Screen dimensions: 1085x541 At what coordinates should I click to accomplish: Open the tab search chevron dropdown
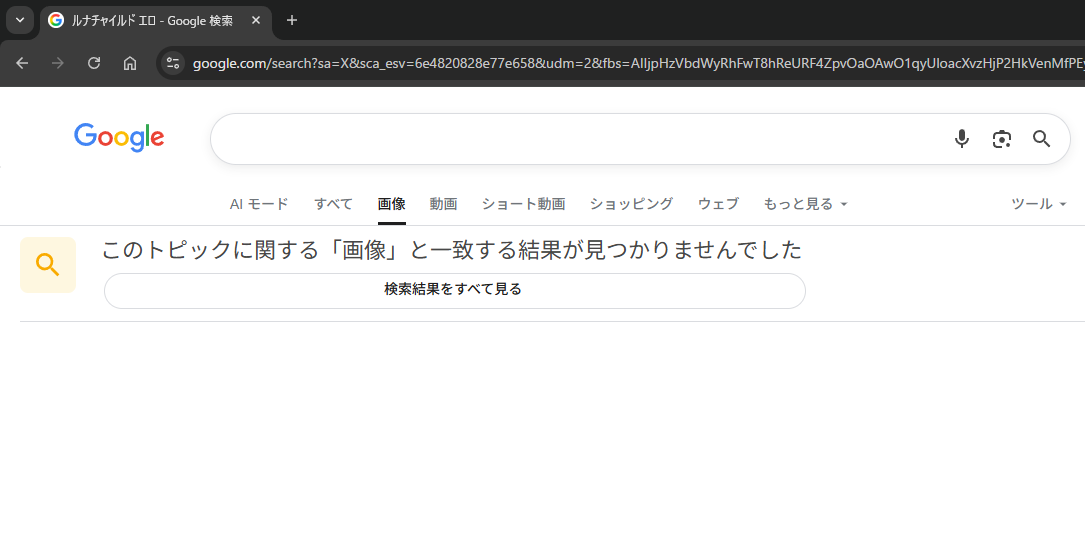pyautogui.click(x=19, y=20)
